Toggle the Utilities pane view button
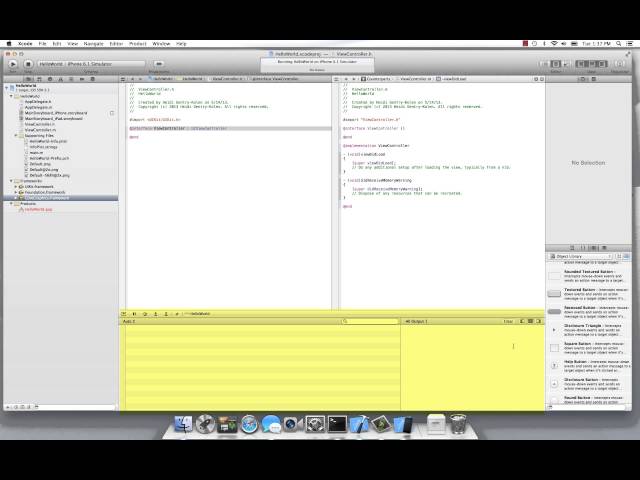This screenshot has height=480, width=640. (x=602, y=64)
